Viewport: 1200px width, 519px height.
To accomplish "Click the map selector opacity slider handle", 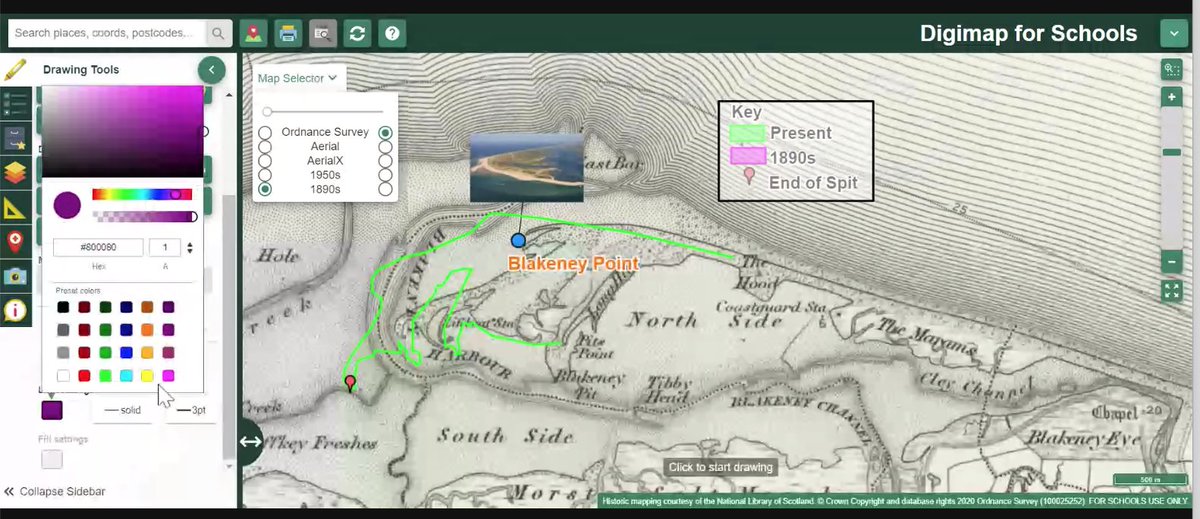I will (x=267, y=112).
